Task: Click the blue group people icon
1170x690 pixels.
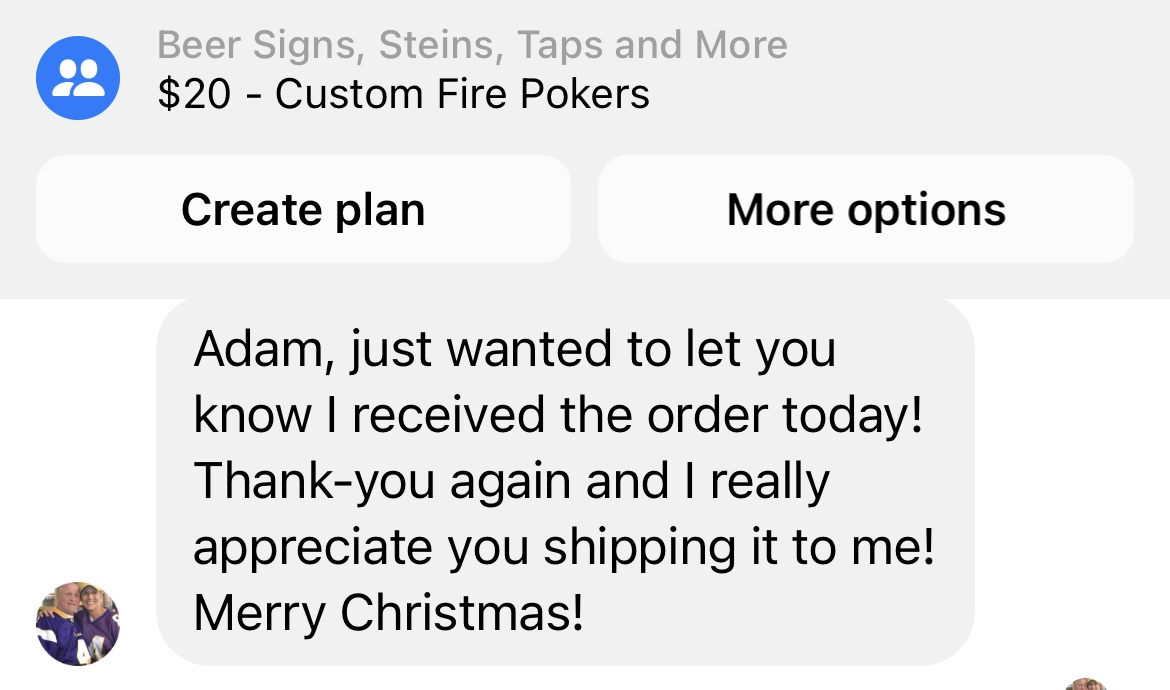Action: [78, 78]
